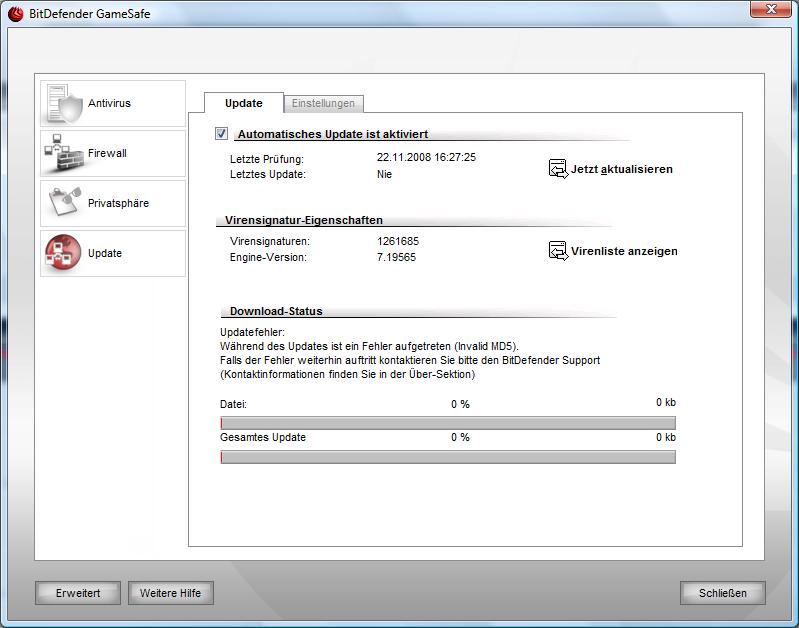Viewport: 799px width, 628px height.
Task: Click the virus signature count 1261685
Action: (x=398, y=241)
